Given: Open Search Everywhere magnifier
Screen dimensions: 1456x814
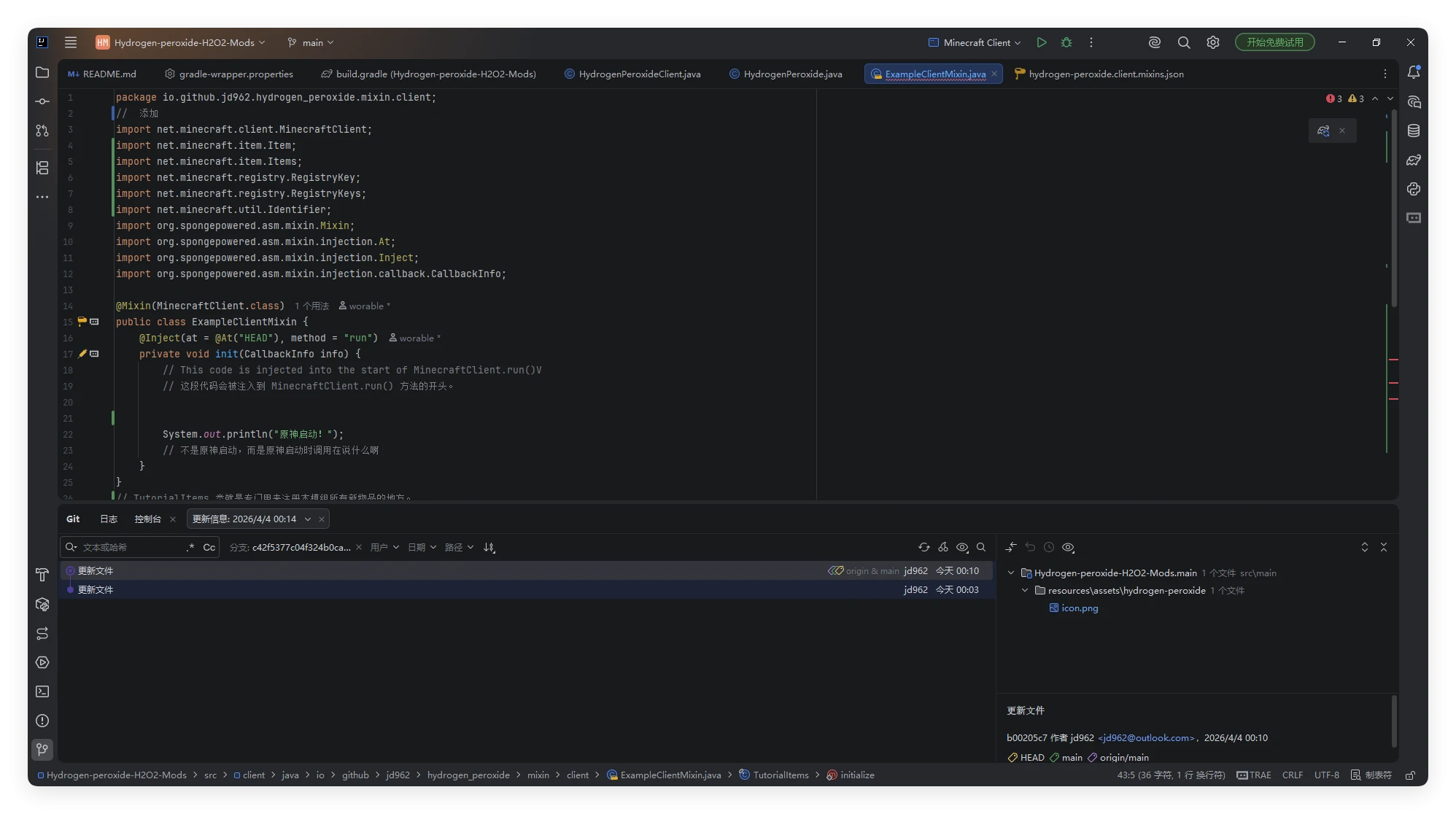Looking at the screenshot, I should point(1184,42).
